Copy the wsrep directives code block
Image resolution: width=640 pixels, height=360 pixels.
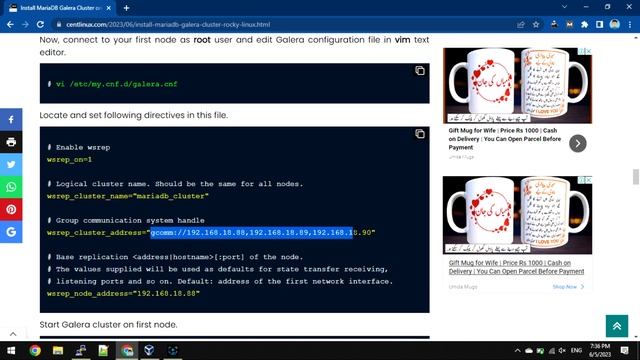click(420, 134)
